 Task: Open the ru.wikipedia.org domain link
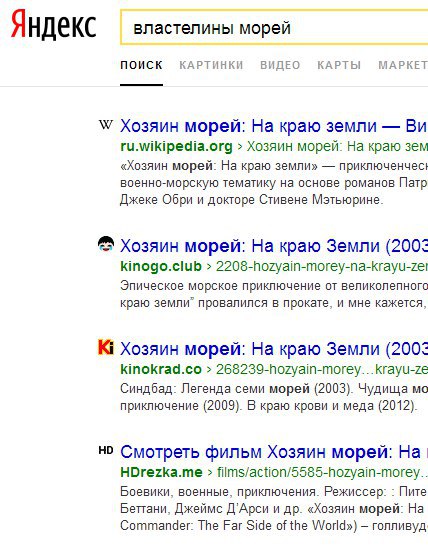pos(176,147)
